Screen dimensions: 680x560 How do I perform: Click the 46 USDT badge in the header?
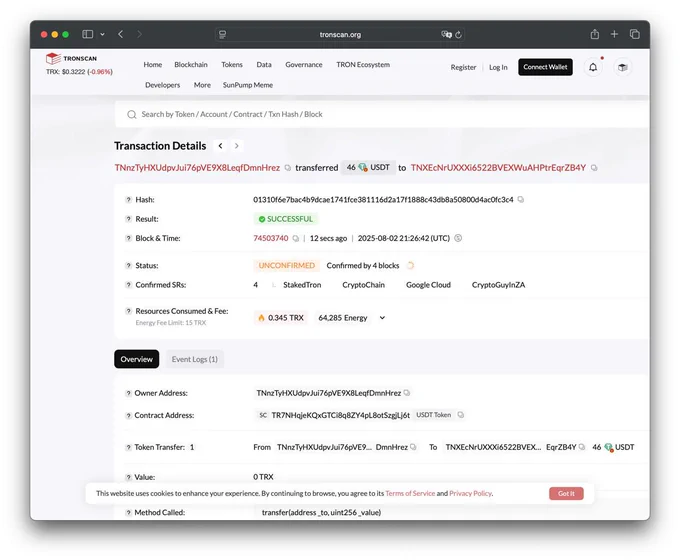[368, 167]
